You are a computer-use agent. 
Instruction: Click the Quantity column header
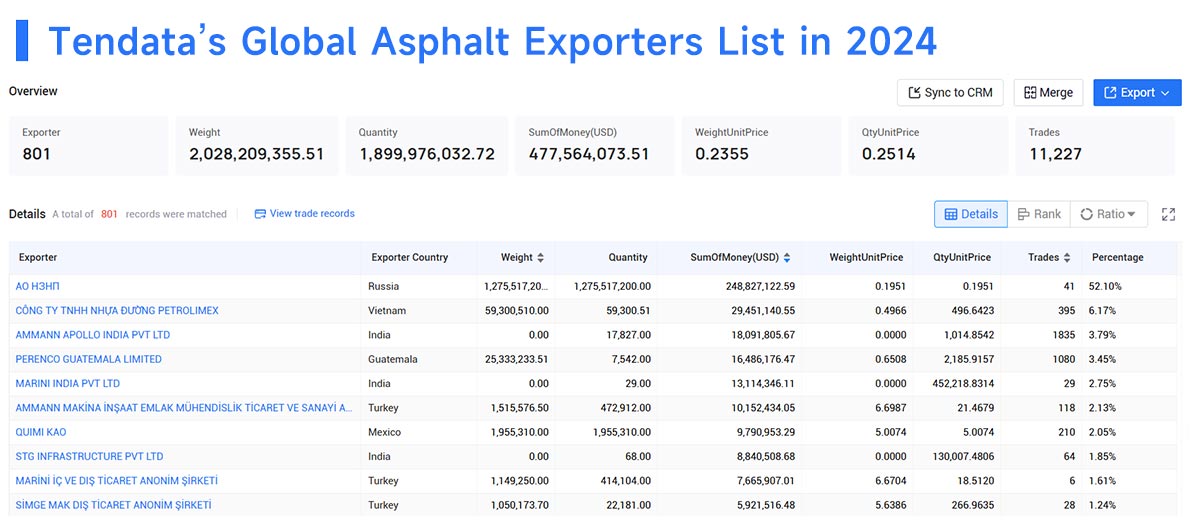[628, 257]
